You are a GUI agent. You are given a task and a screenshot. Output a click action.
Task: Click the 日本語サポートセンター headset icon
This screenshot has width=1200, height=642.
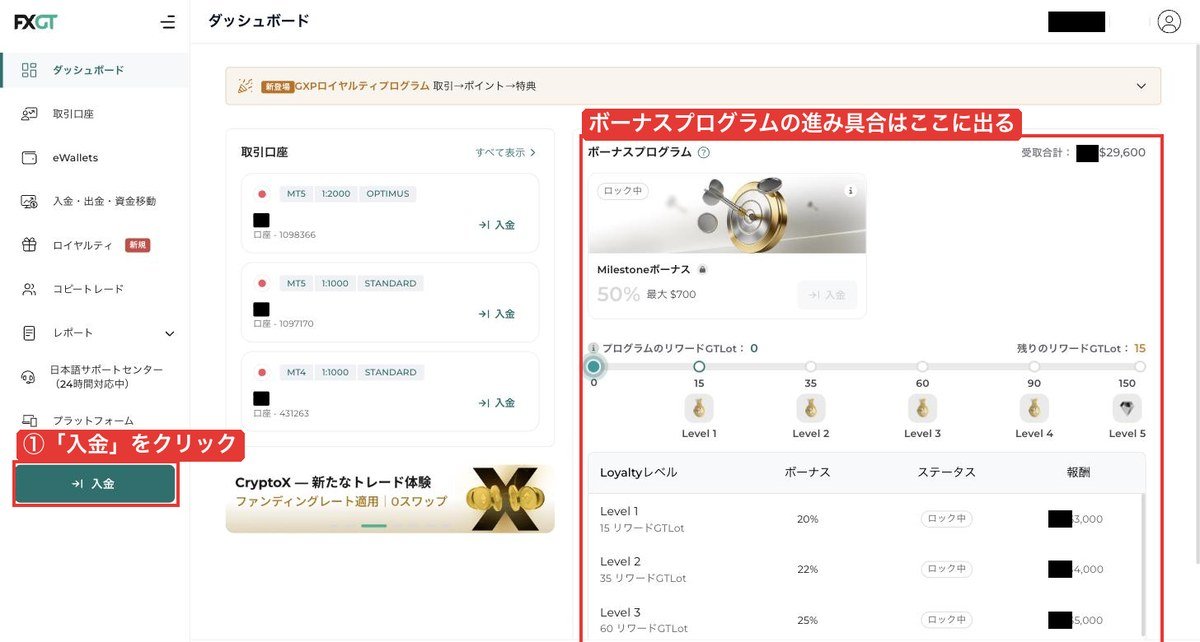coord(29,377)
